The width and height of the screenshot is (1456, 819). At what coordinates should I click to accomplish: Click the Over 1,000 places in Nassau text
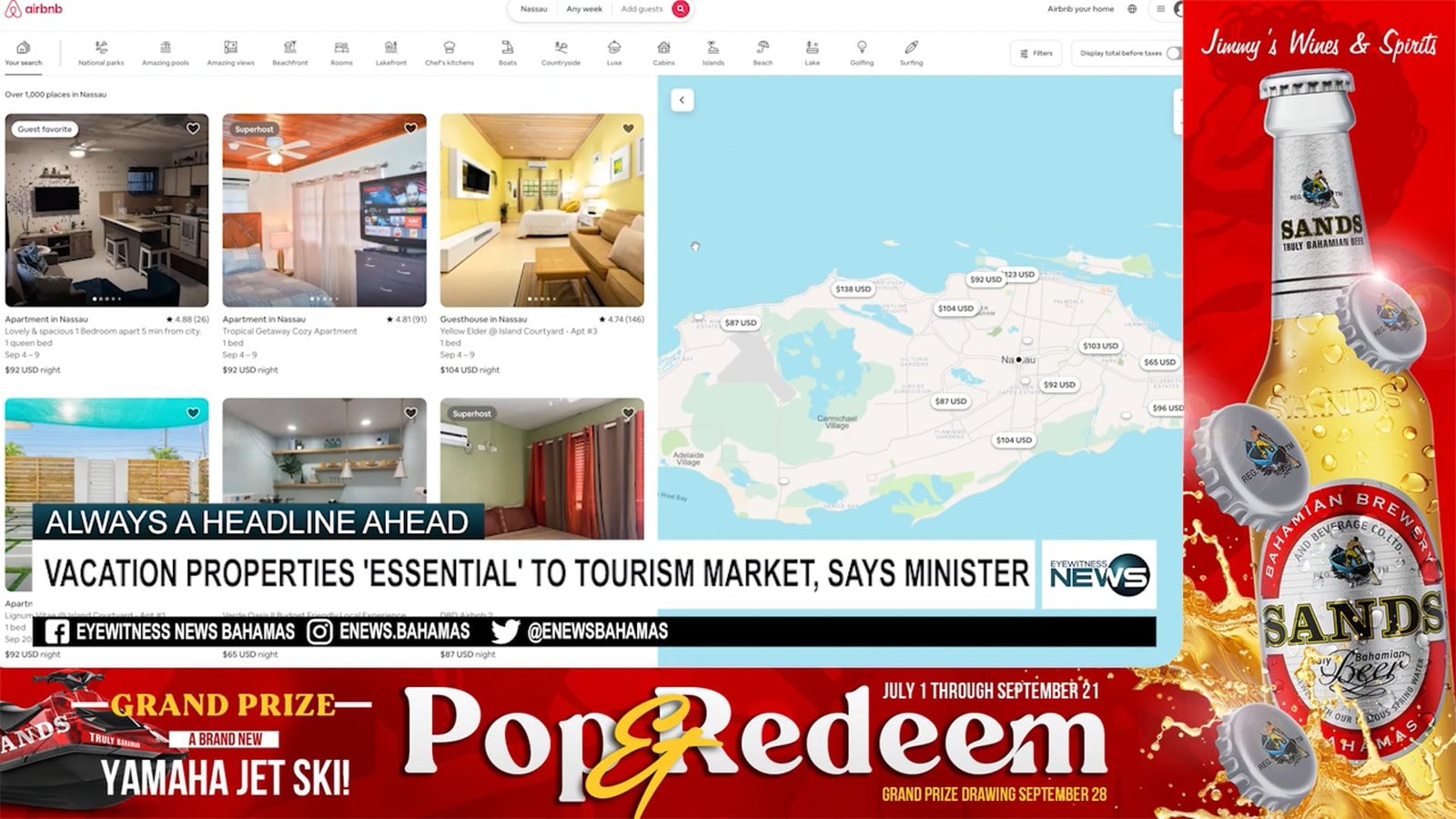(x=56, y=95)
